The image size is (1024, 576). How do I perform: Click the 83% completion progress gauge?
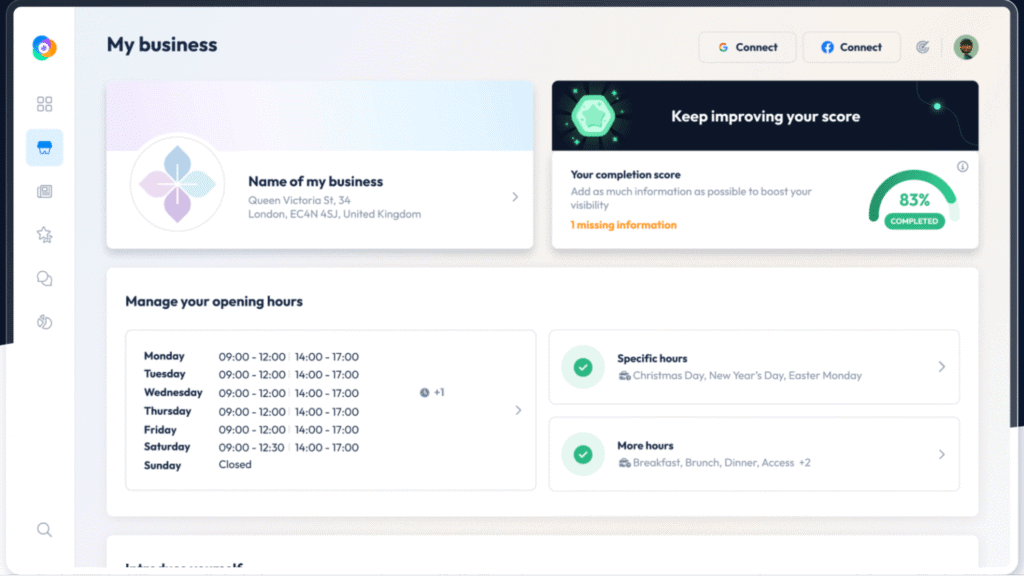tap(911, 203)
